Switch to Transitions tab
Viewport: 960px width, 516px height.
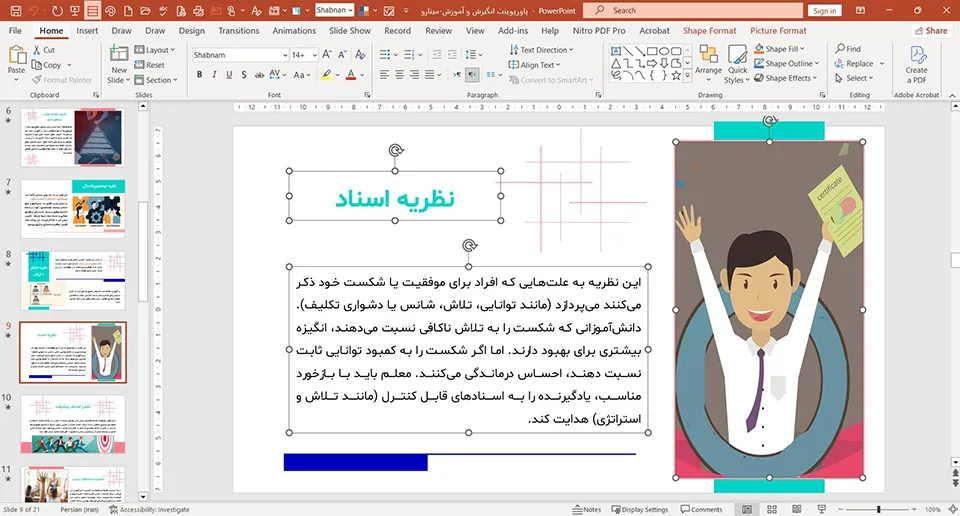239,31
